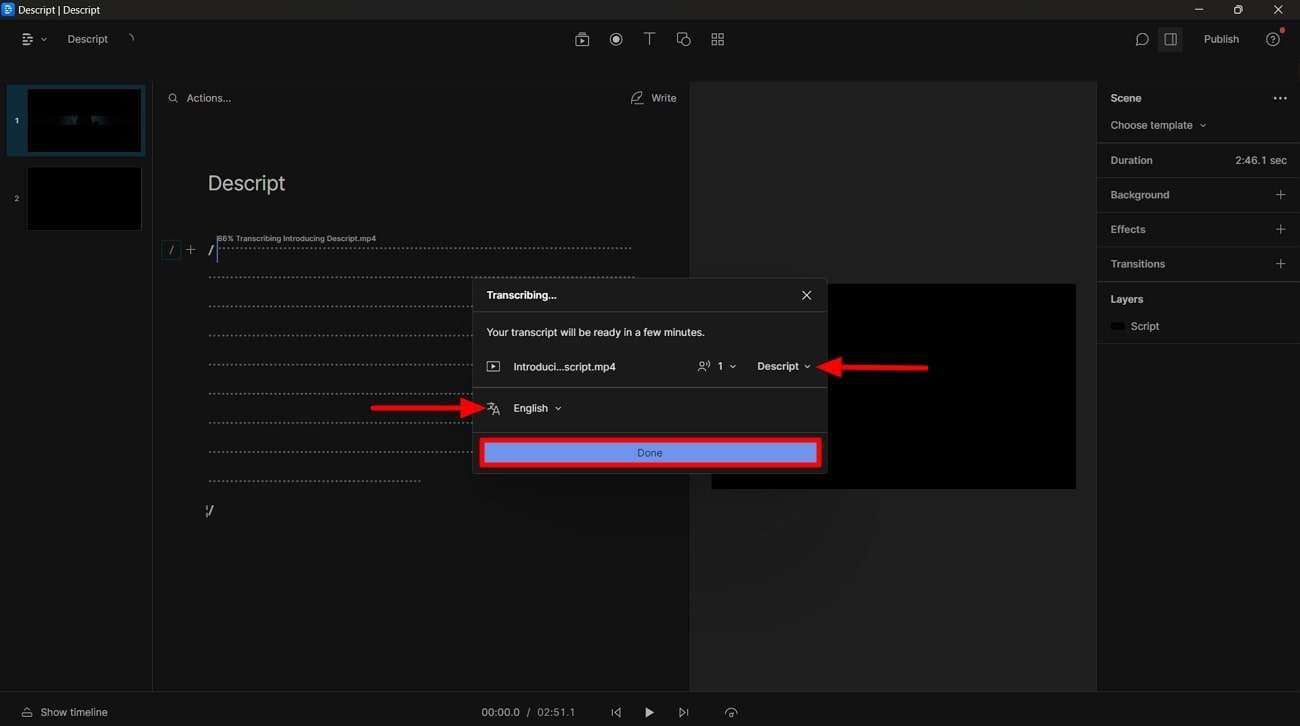Open the Scene more options menu

coord(1279,98)
